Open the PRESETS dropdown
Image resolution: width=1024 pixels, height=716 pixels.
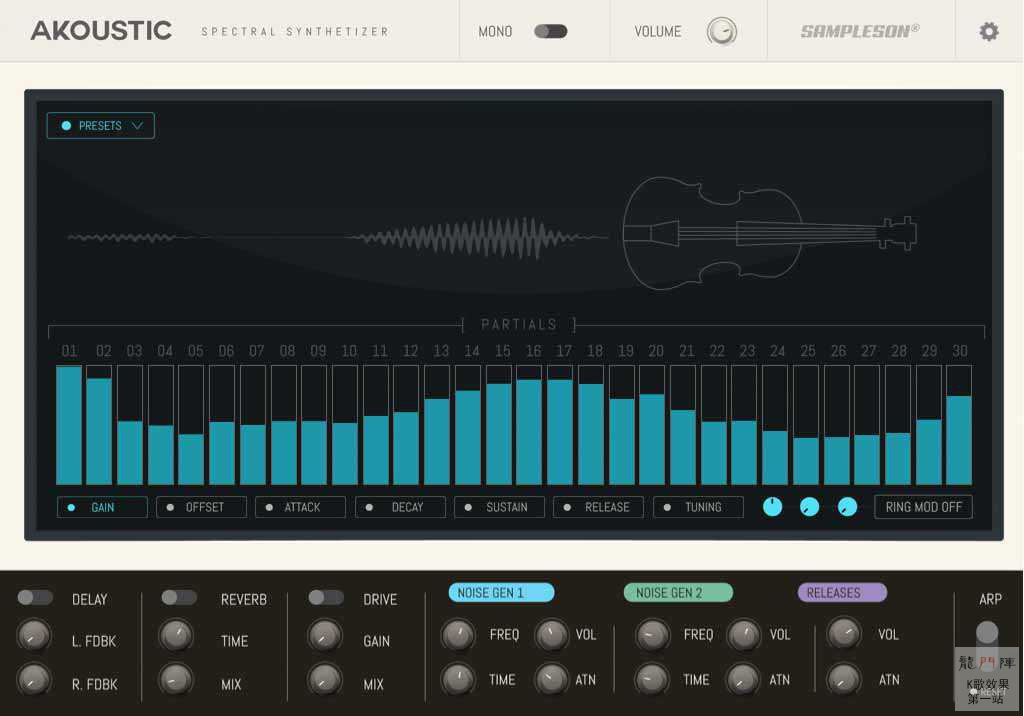point(101,125)
